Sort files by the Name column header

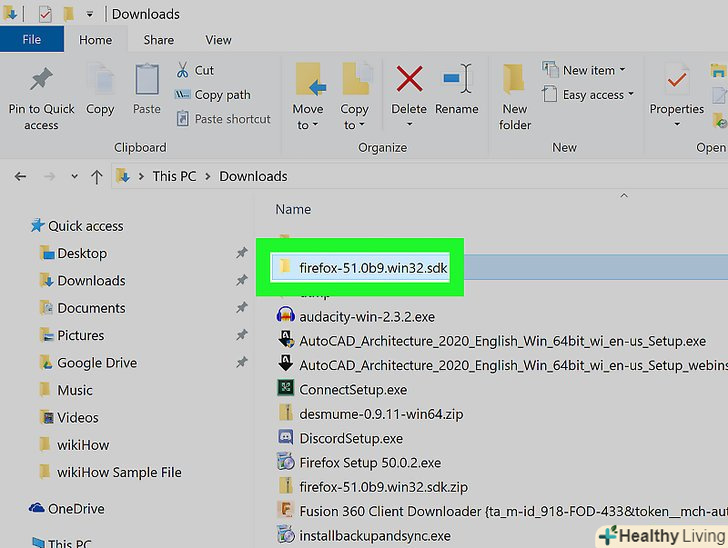pyautogui.click(x=293, y=209)
